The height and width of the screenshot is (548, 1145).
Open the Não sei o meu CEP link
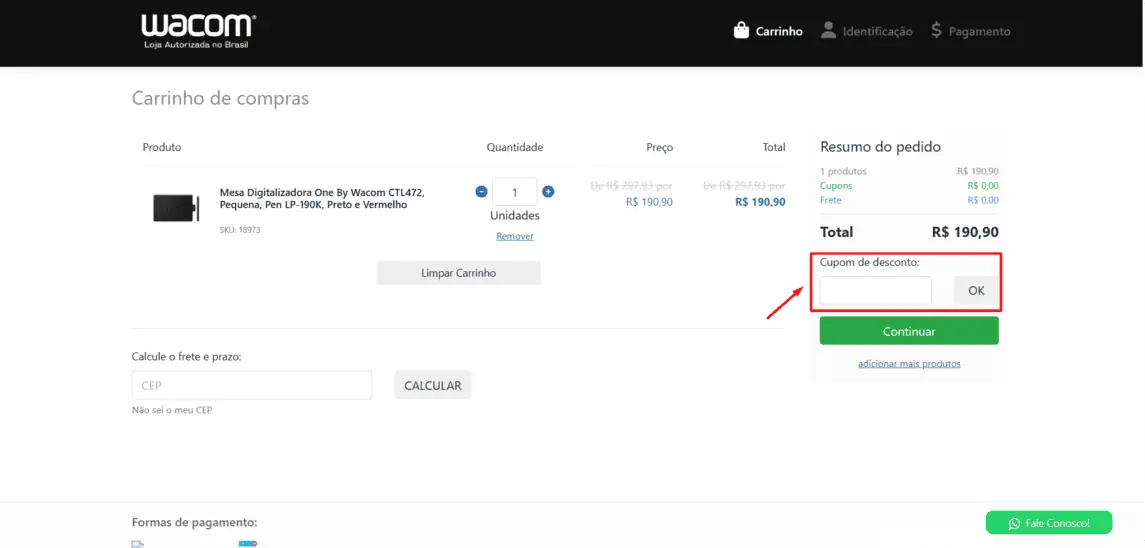tap(172, 410)
